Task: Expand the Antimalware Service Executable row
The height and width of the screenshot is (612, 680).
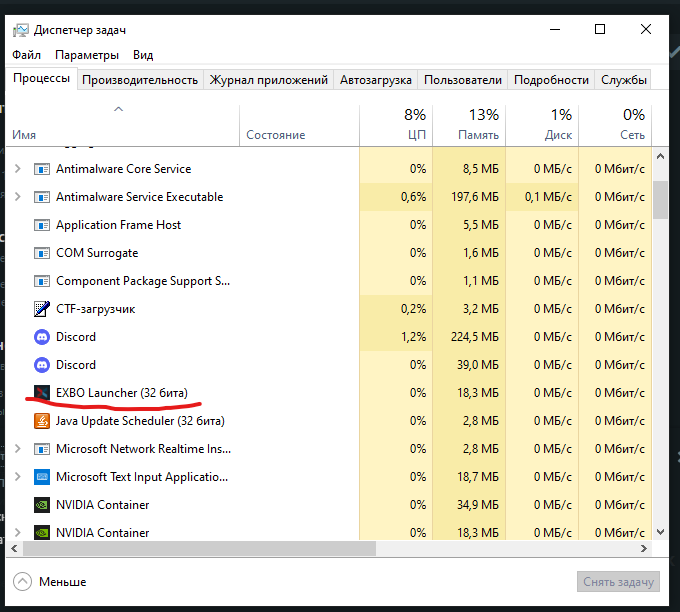Action: [x=17, y=197]
